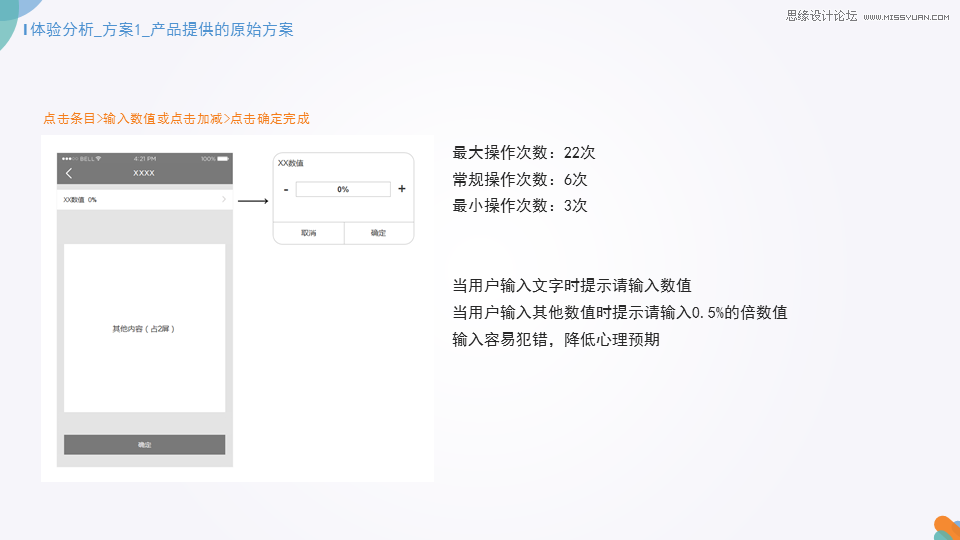Expand the chevron on the XX数值 row
960x540 pixels.
223,200
